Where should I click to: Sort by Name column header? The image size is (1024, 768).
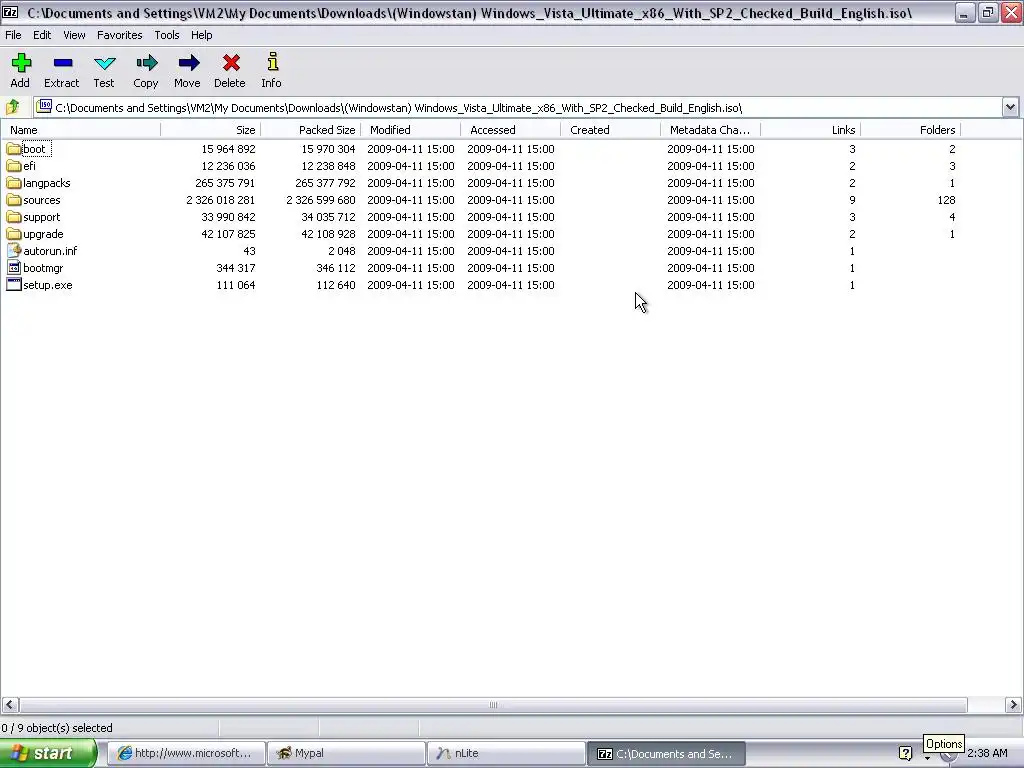(81, 130)
